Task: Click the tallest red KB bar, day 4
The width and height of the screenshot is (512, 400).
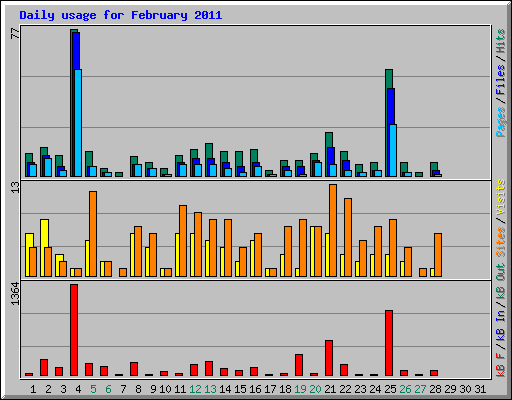Action: click(x=74, y=330)
